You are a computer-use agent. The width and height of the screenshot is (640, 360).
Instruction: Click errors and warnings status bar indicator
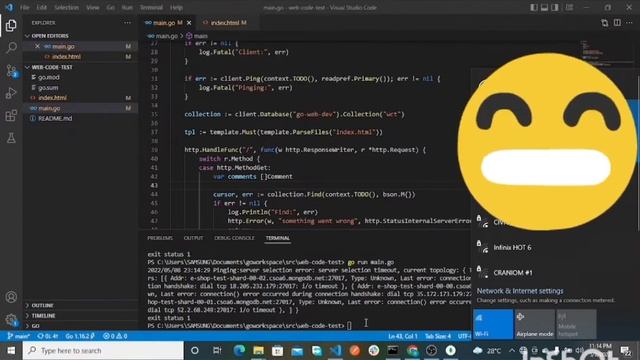(x=115, y=336)
